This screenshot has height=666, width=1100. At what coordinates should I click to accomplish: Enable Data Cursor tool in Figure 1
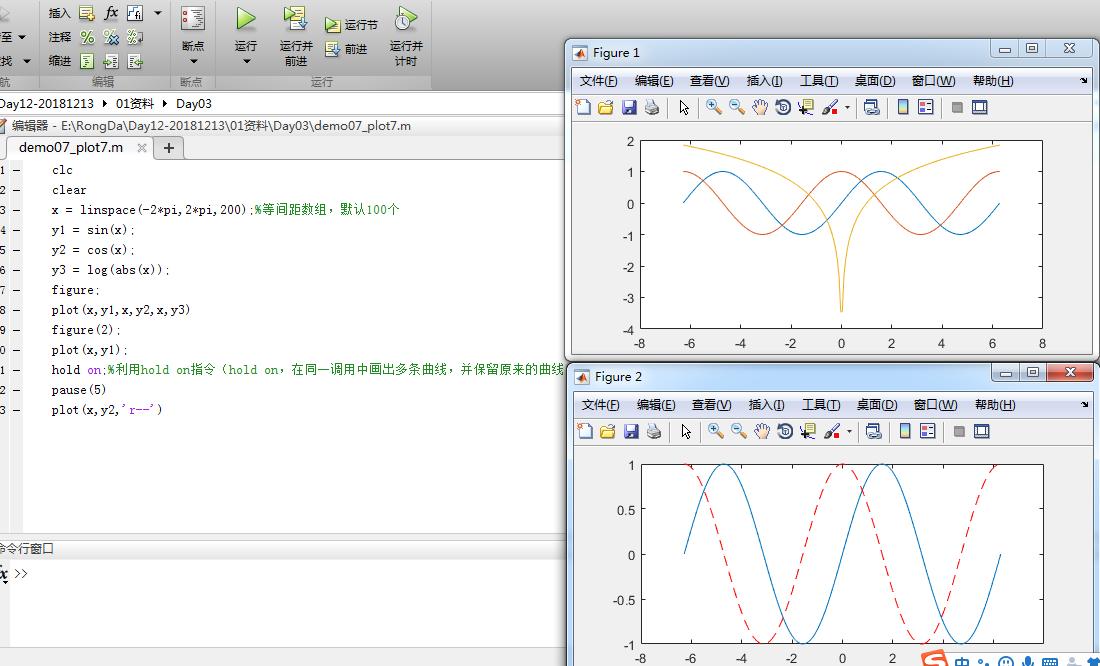(x=806, y=107)
